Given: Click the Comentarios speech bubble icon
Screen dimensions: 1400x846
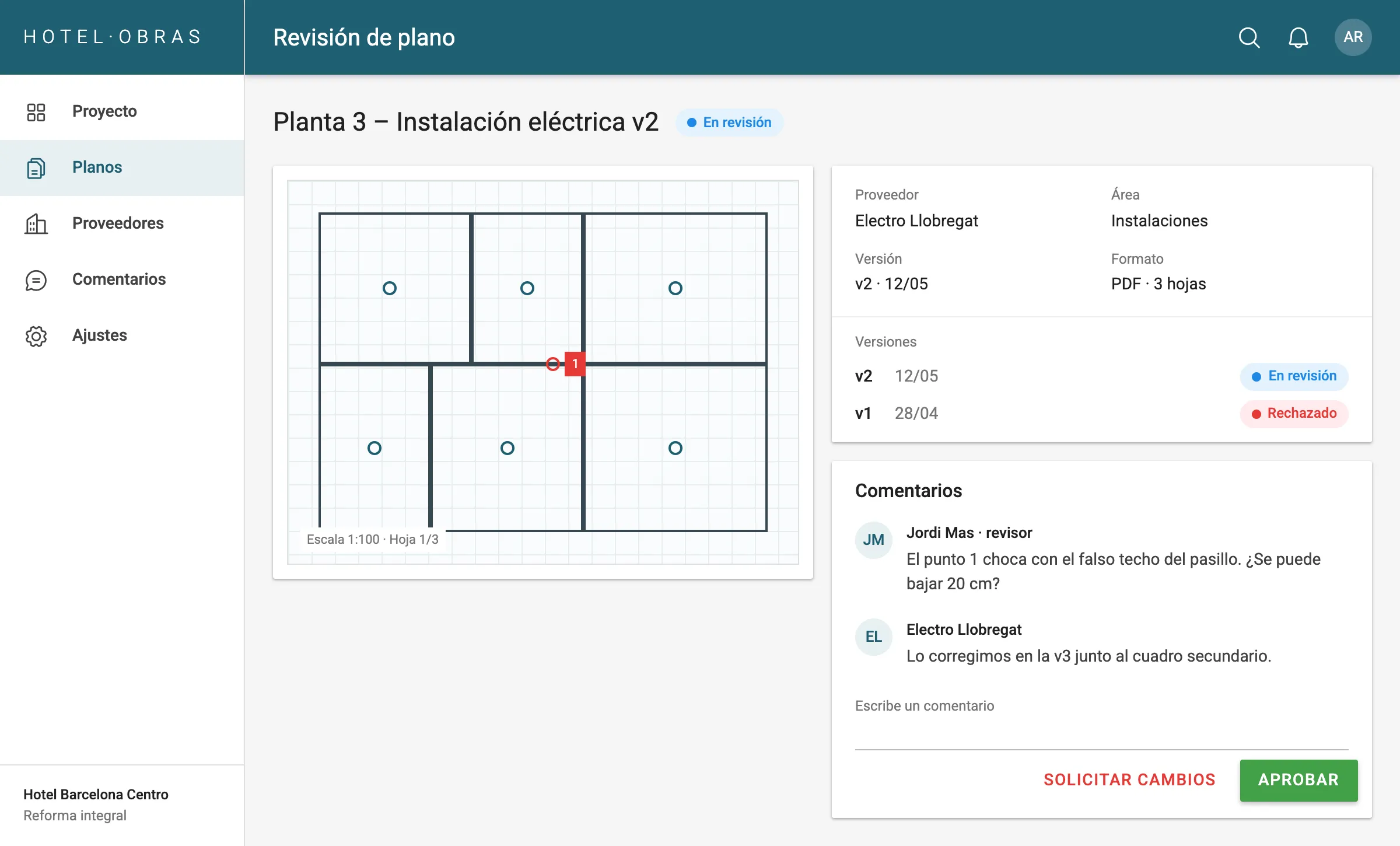Looking at the screenshot, I should tap(36, 279).
